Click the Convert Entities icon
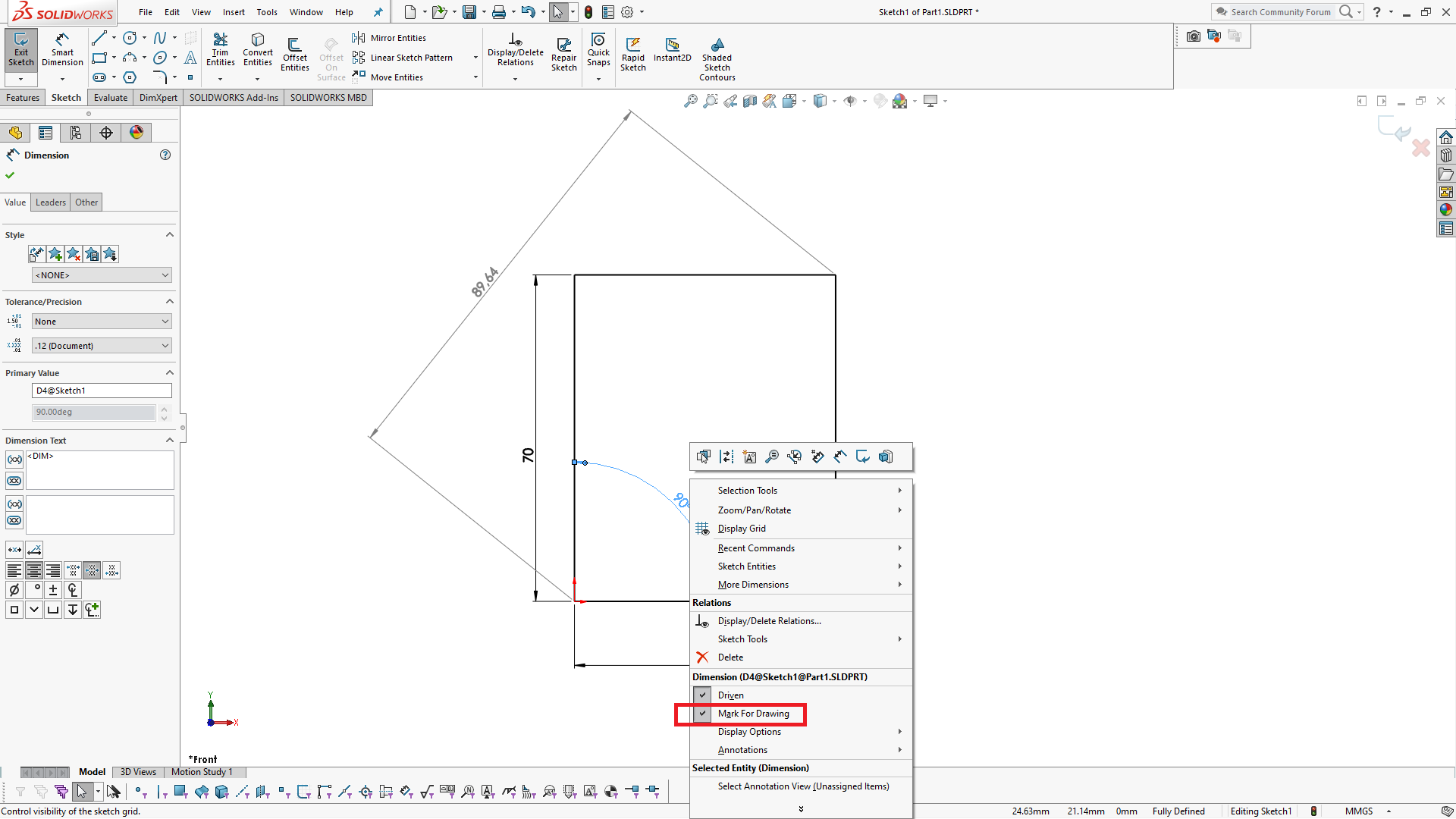Image resolution: width=1456 pixels, height=819 pixels. [258, 49]
